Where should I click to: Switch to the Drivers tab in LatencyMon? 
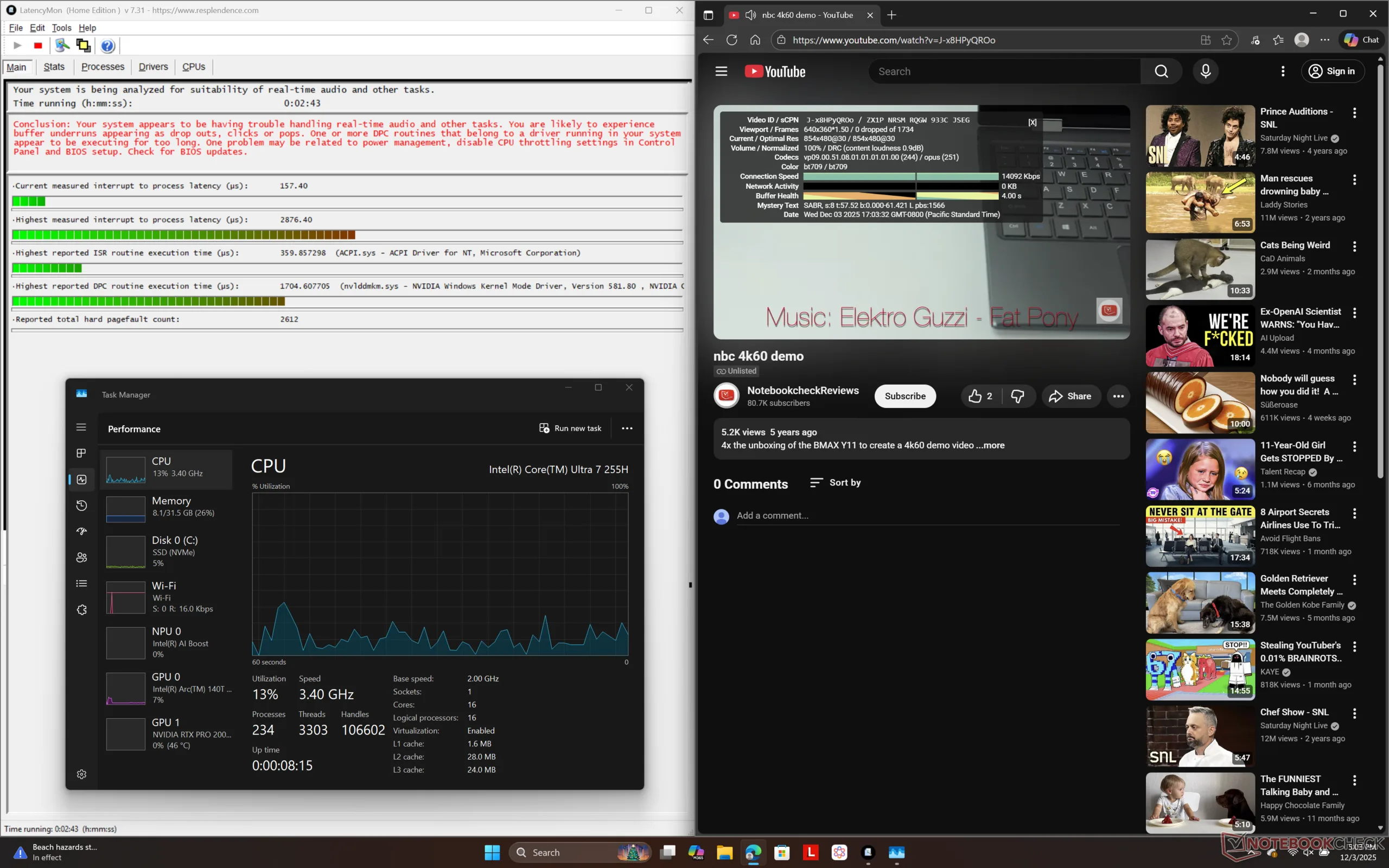pos(153,67)
